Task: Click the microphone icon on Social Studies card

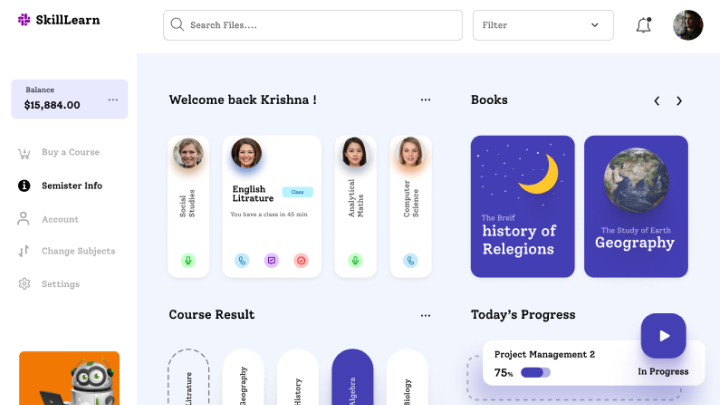Action: coord(188,260)
